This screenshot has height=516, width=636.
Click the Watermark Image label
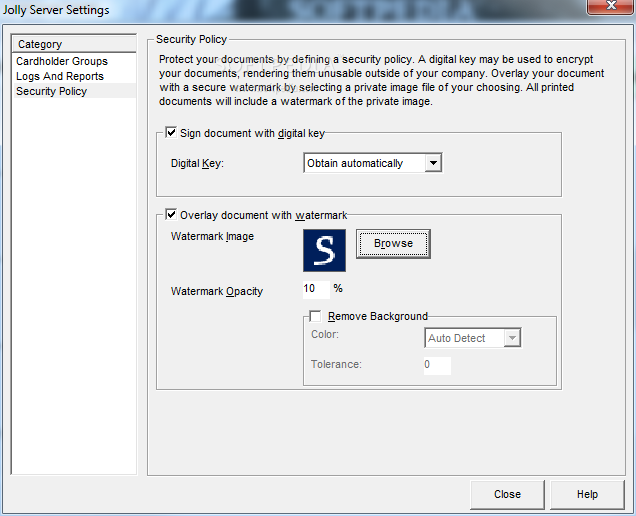tap(212, 236)
